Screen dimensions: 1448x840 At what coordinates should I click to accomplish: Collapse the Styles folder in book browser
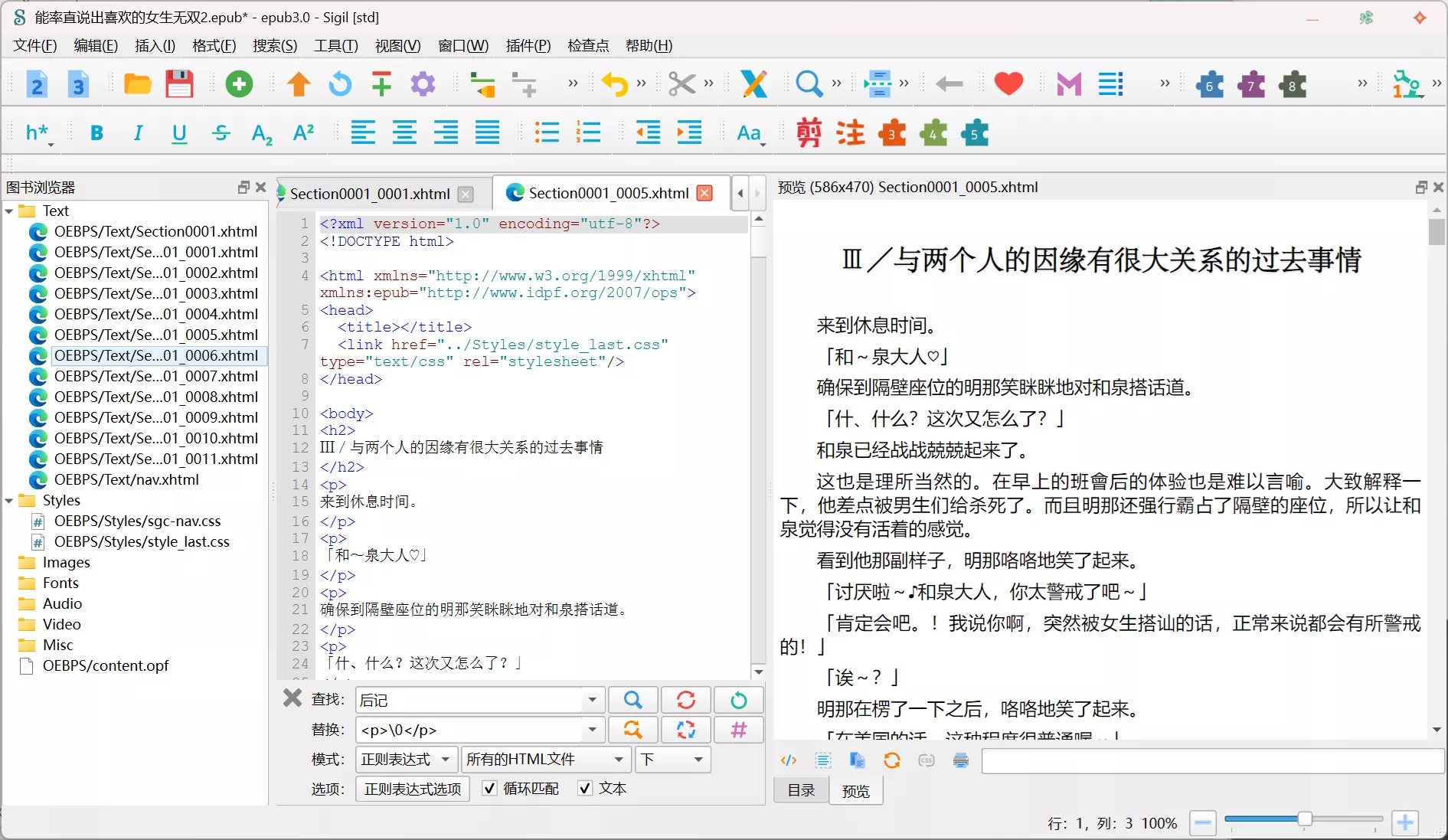tap(9, 501)
